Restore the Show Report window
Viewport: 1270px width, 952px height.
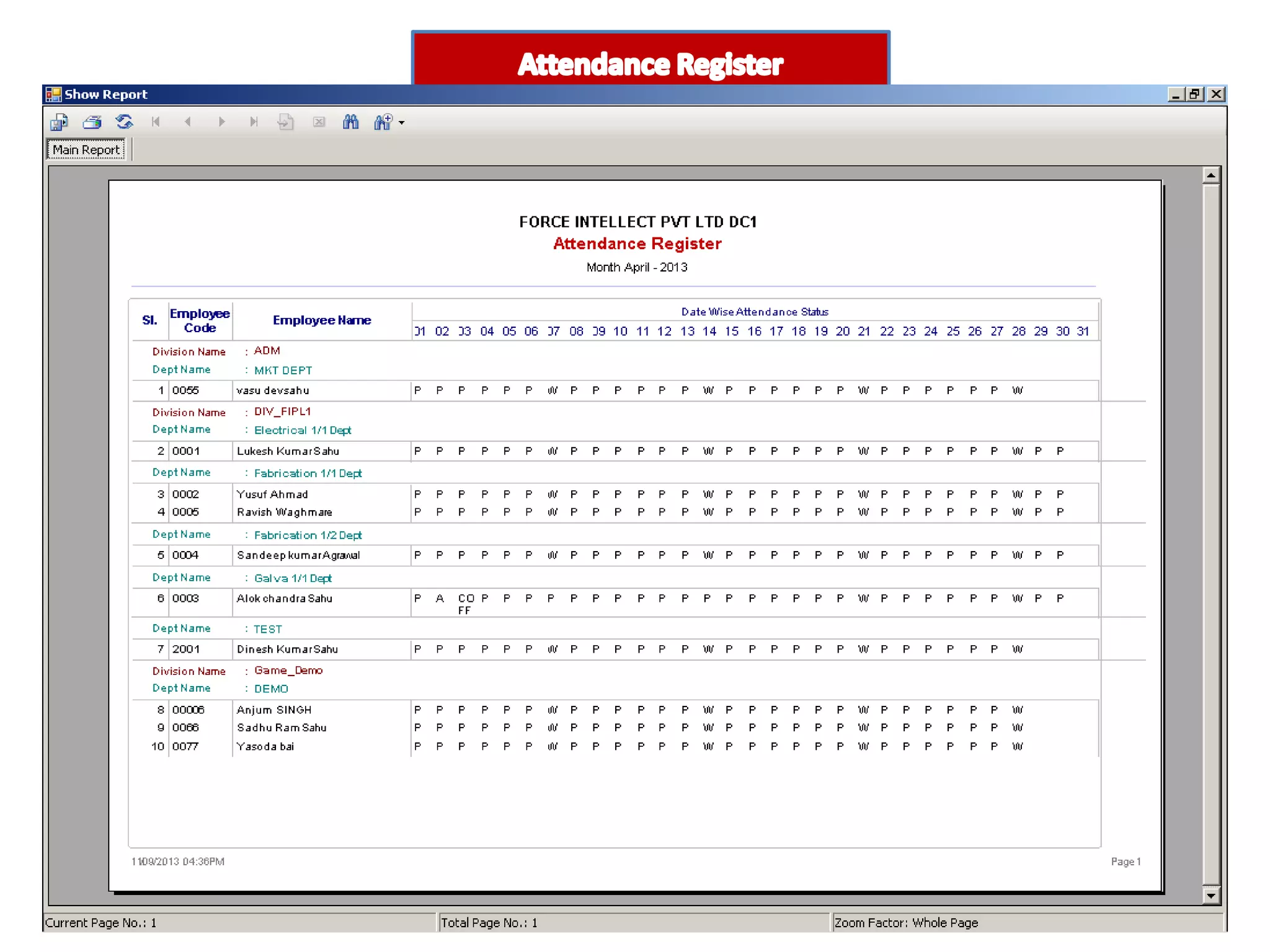pyautogui.click(x=1195, y=94)
